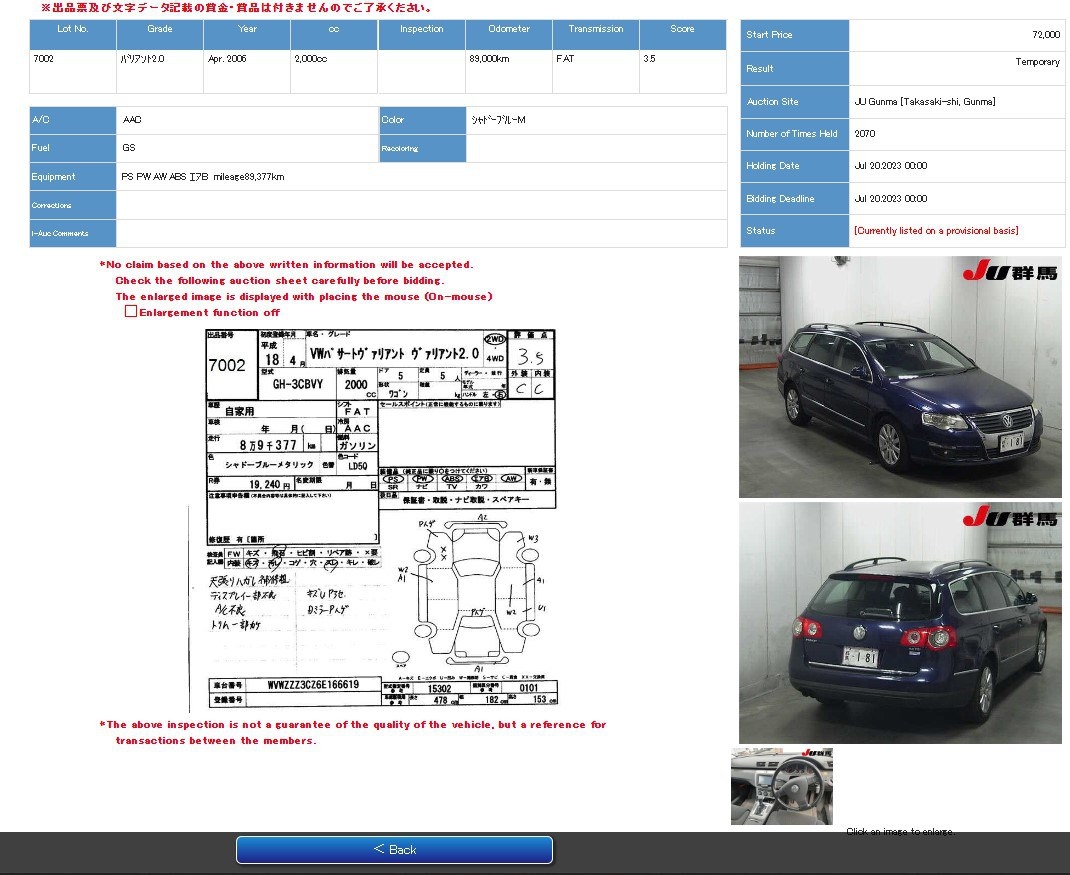Click the Recoloring label cell
The image size is (1070, 875).
(422, 148)
